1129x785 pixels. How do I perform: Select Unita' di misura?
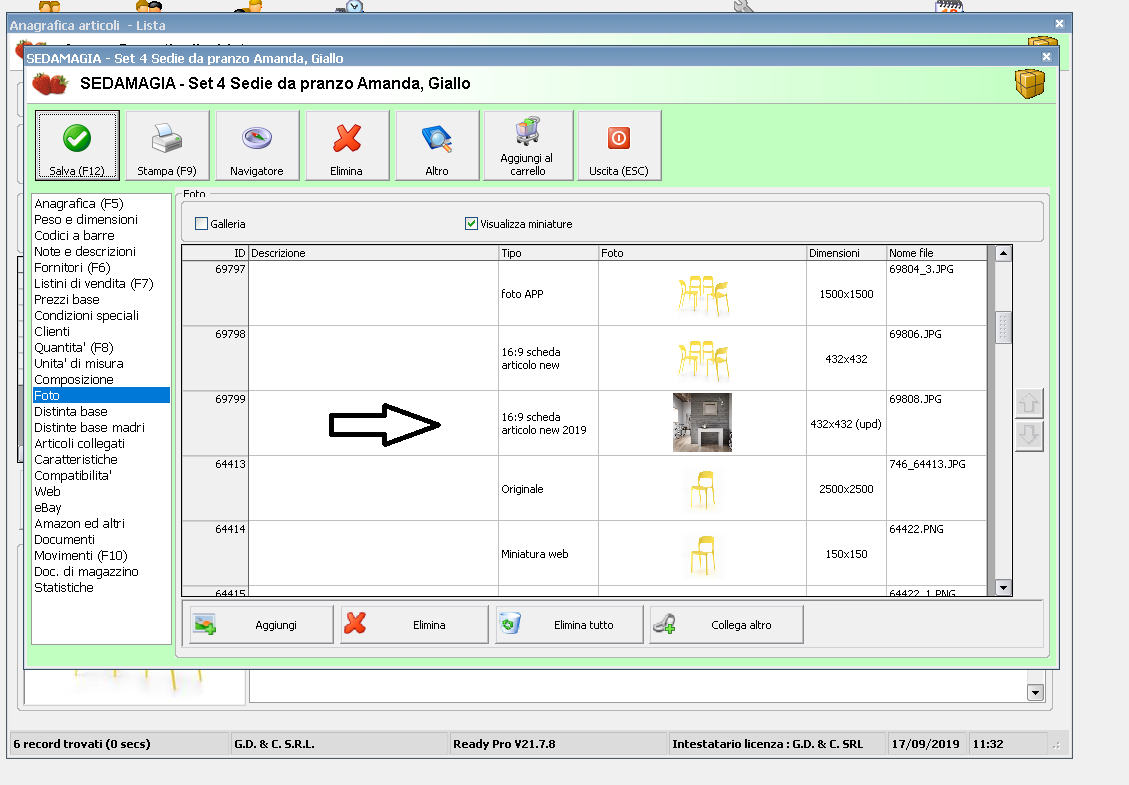point(79,364)
